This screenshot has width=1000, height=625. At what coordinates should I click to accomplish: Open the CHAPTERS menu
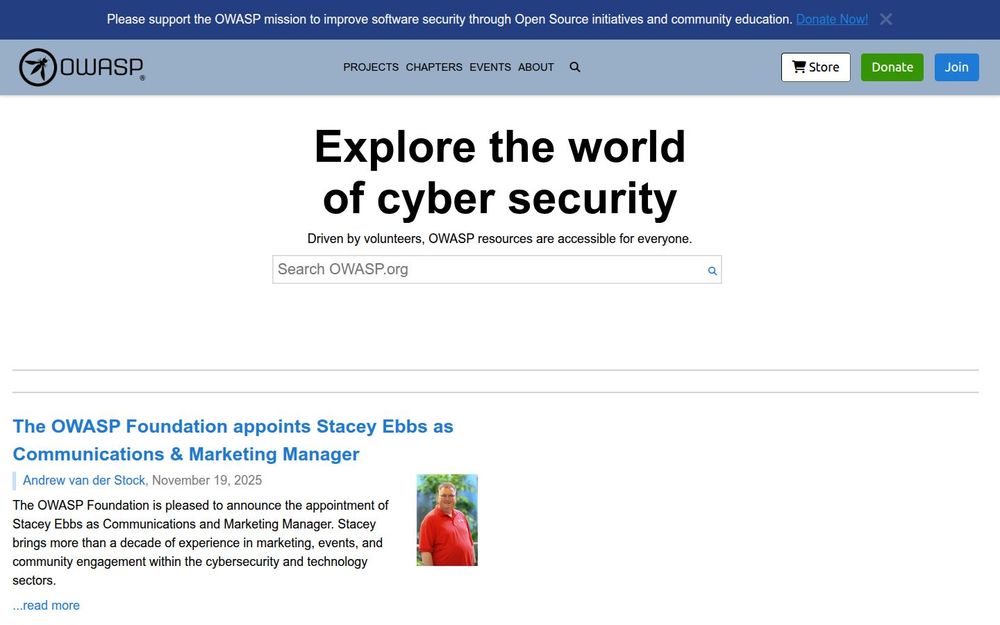433,67
